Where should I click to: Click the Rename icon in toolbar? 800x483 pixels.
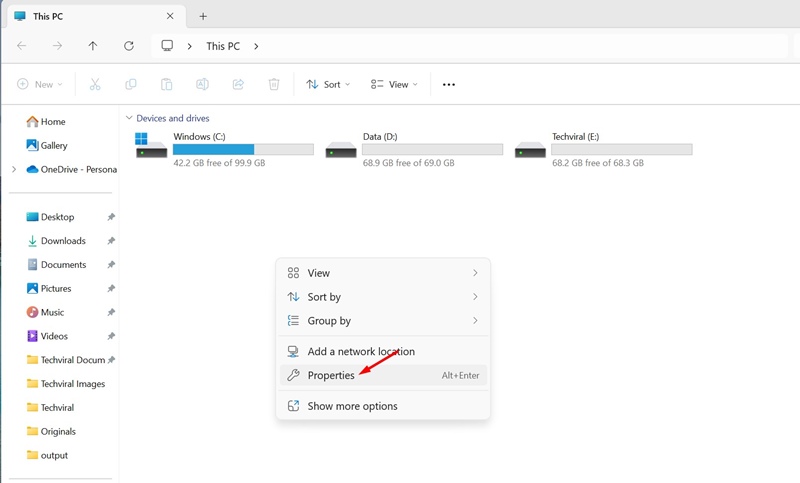pos(202,84)
